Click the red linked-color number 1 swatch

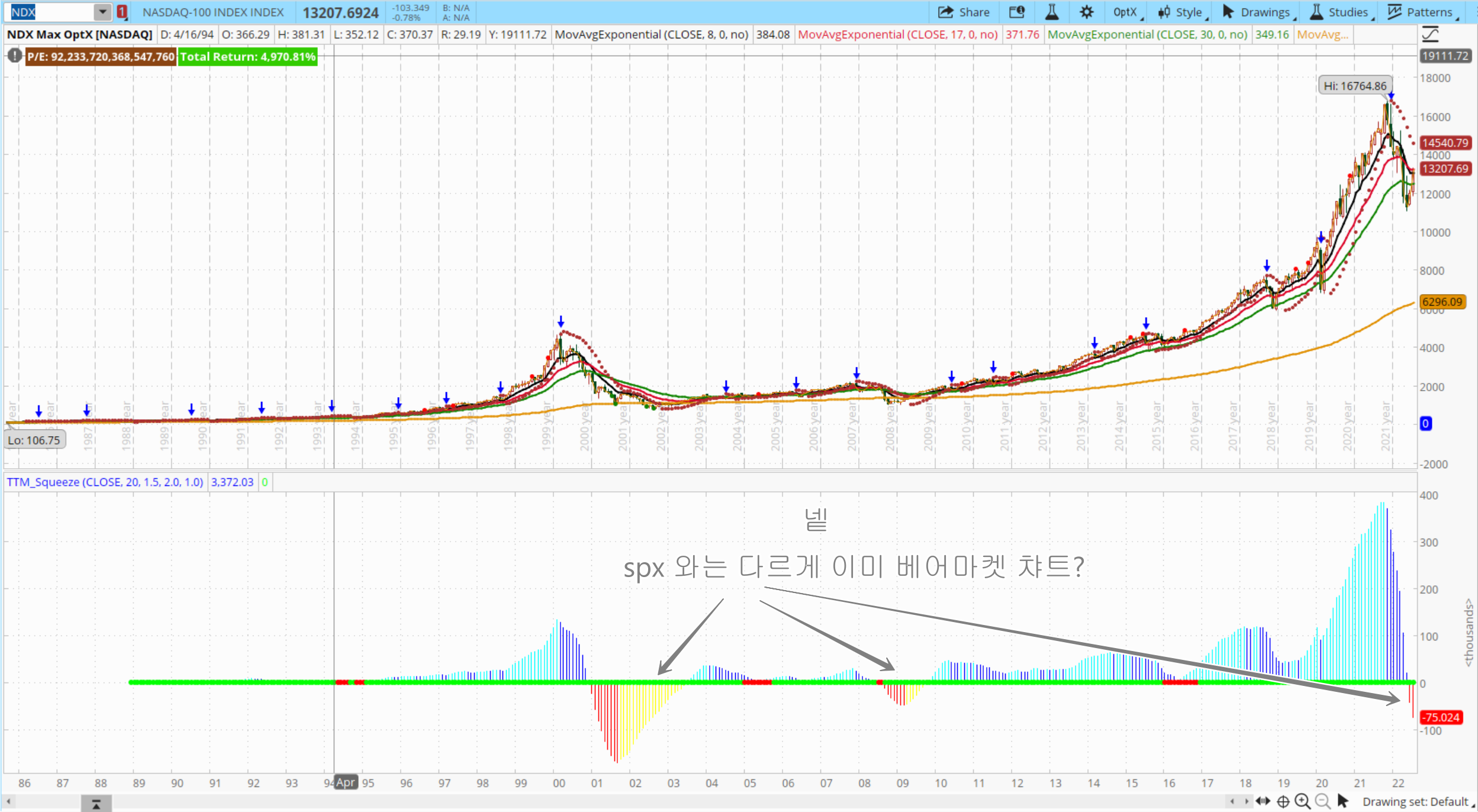click(121, 12)
